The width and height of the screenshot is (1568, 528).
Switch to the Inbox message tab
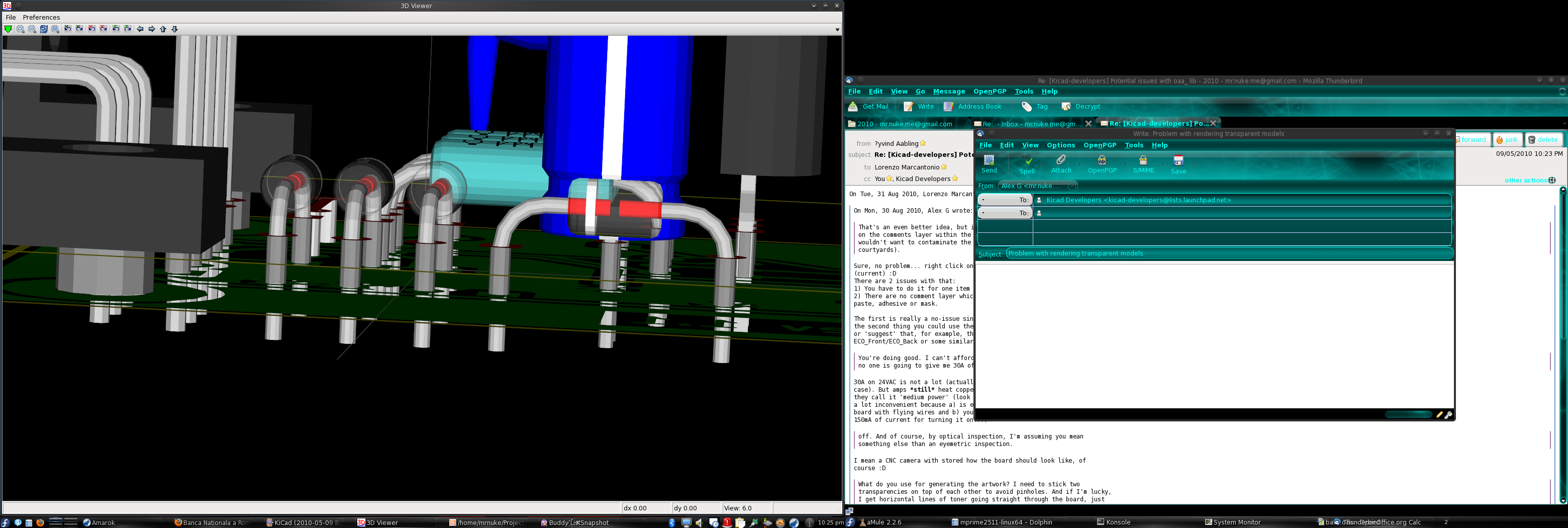pyautogui.click(x=1031, y=124)
